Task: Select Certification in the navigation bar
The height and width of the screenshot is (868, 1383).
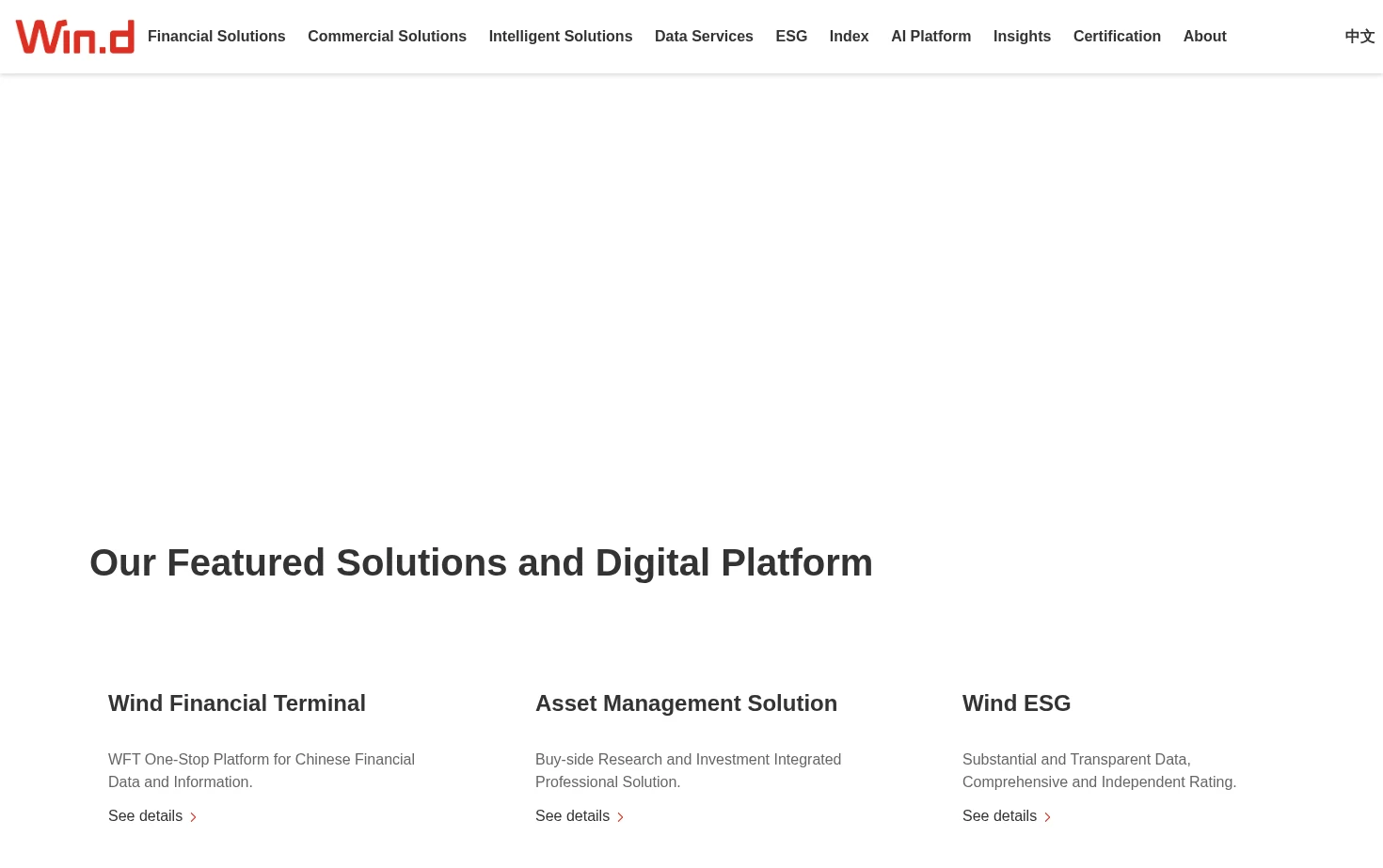Action: pos(1117,36)
